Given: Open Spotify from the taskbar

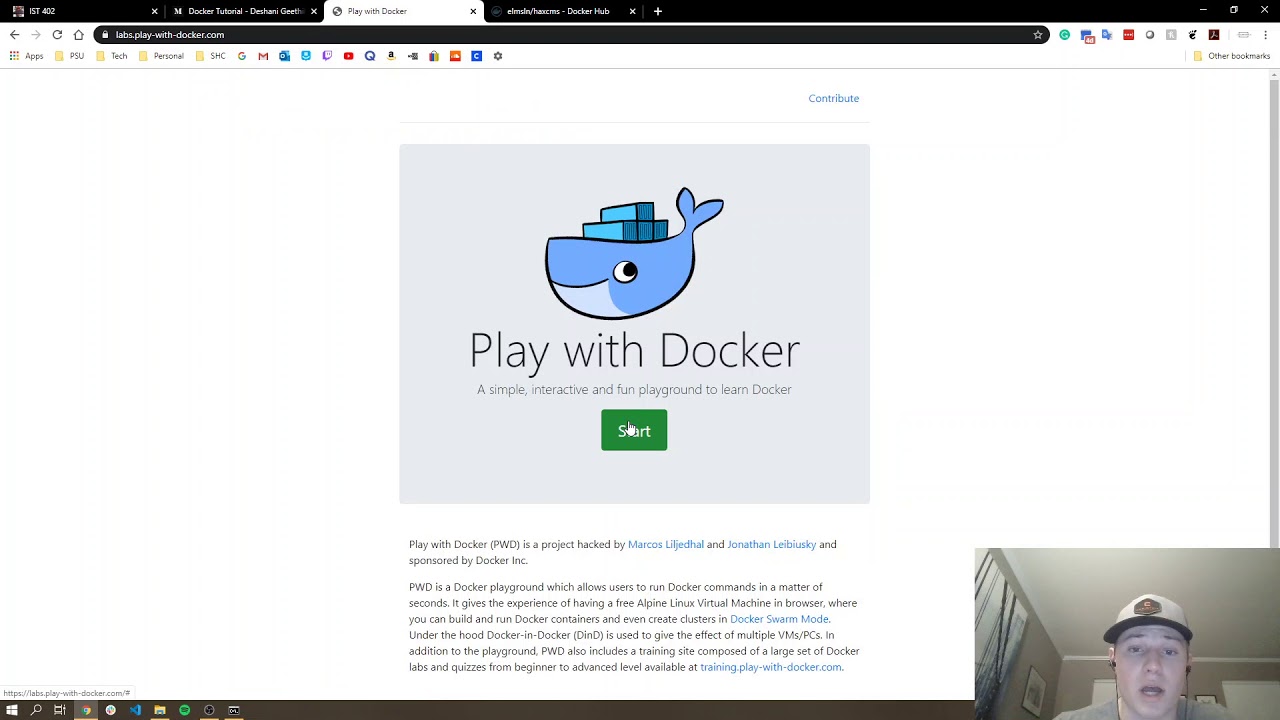Looking at the screenshot, I should tap(184, 710).
